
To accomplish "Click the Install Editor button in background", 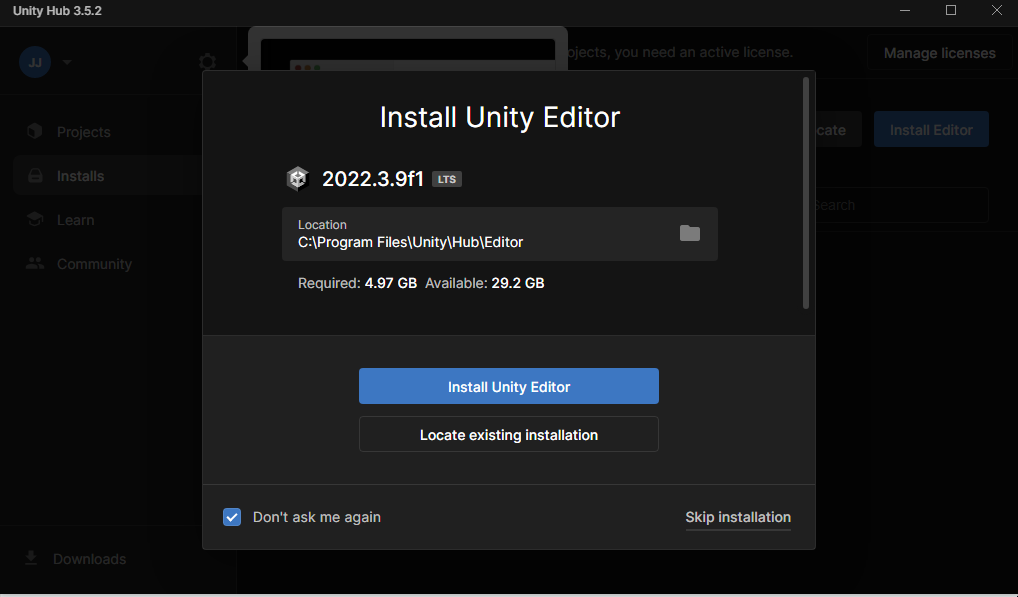I will coord(931,130).
